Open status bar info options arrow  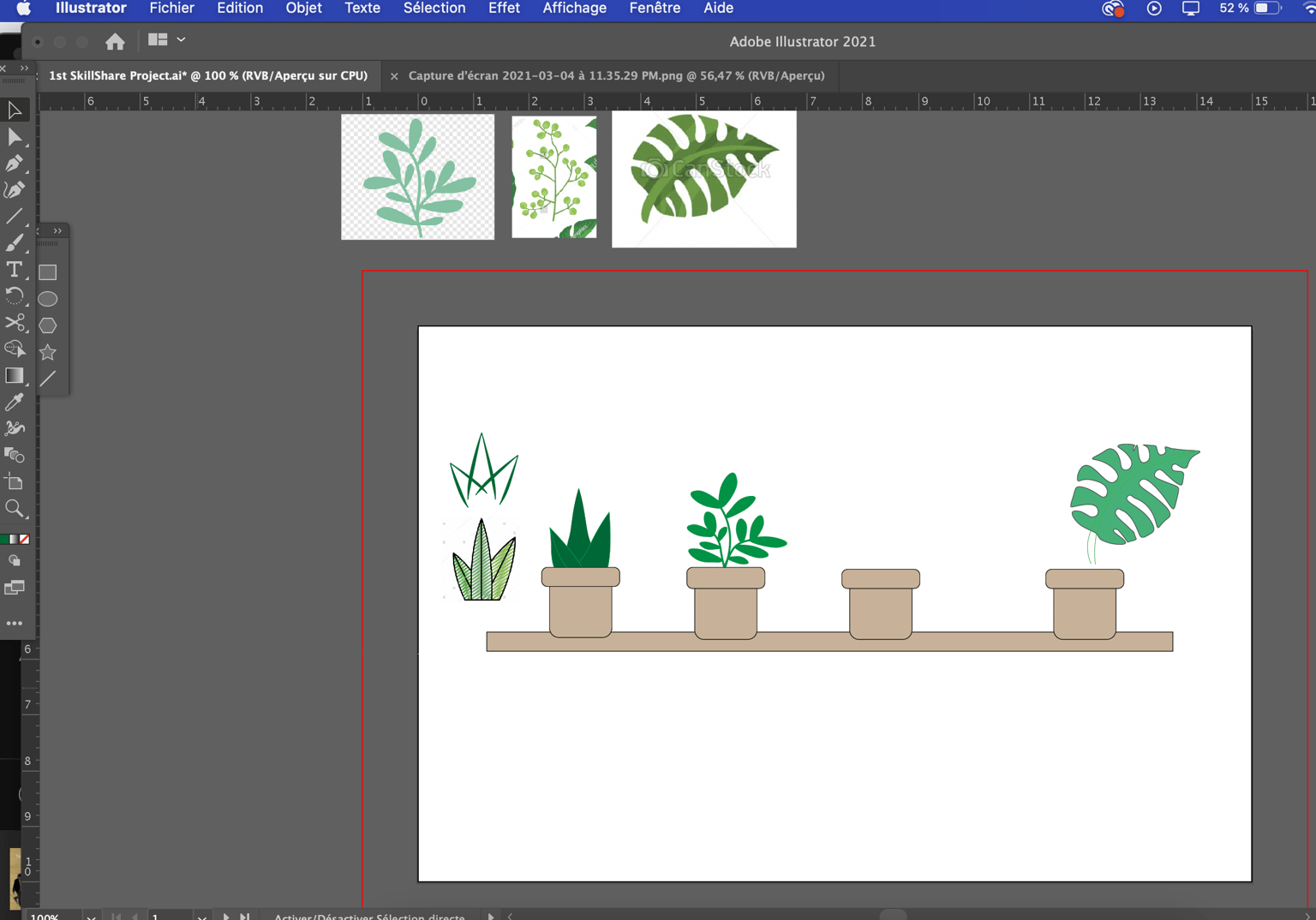point(491,917)
